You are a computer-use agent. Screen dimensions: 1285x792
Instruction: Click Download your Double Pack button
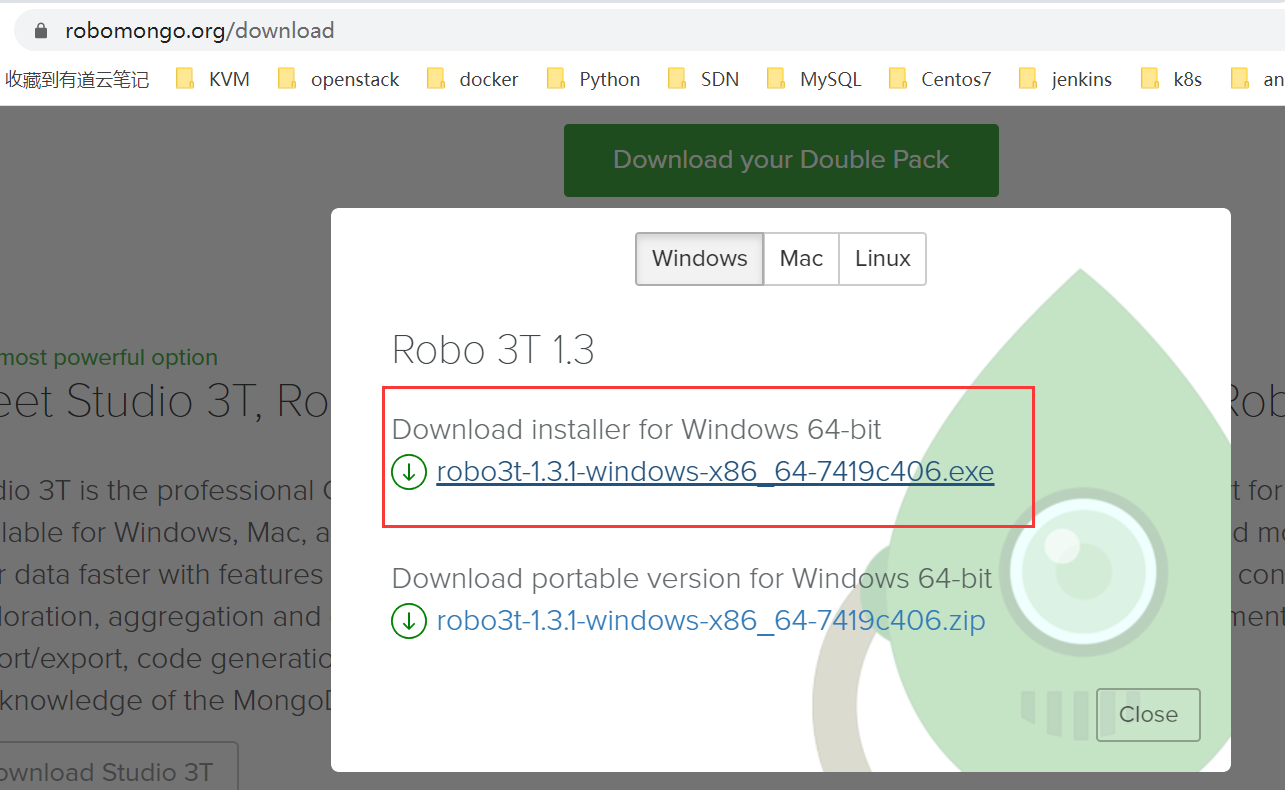[781, 160]
